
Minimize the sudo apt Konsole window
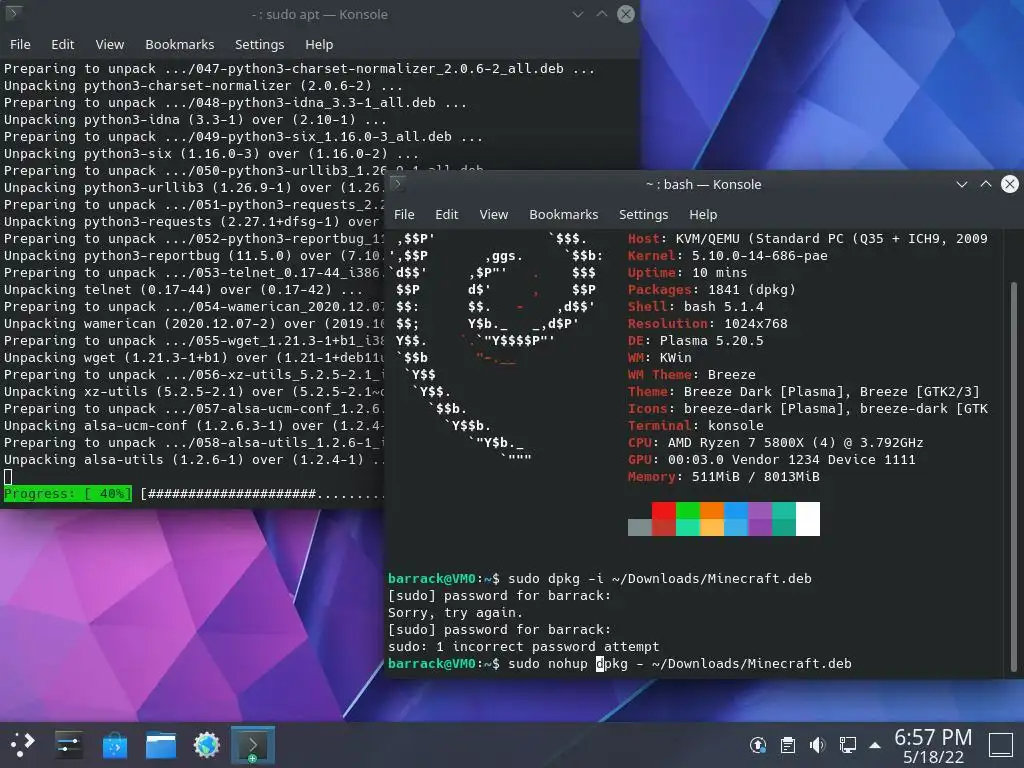pos(577,14)
